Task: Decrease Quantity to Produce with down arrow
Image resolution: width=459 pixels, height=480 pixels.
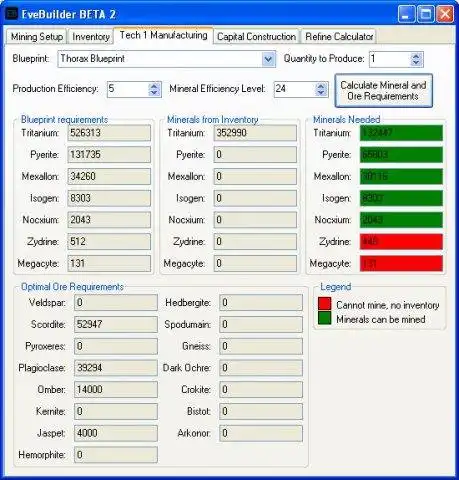Action: (416, 63)
